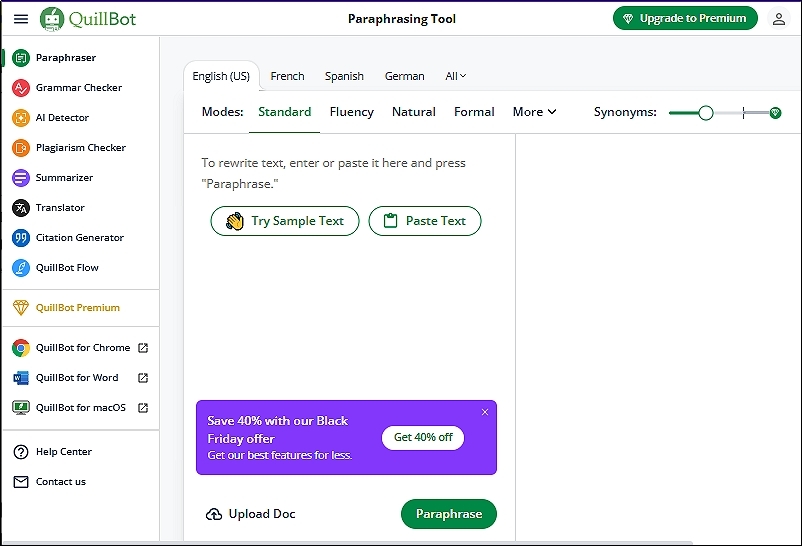Expand the All languages dropdown
Image resolution: width=802 pixels, height=547 pixels.
point(455,76)
